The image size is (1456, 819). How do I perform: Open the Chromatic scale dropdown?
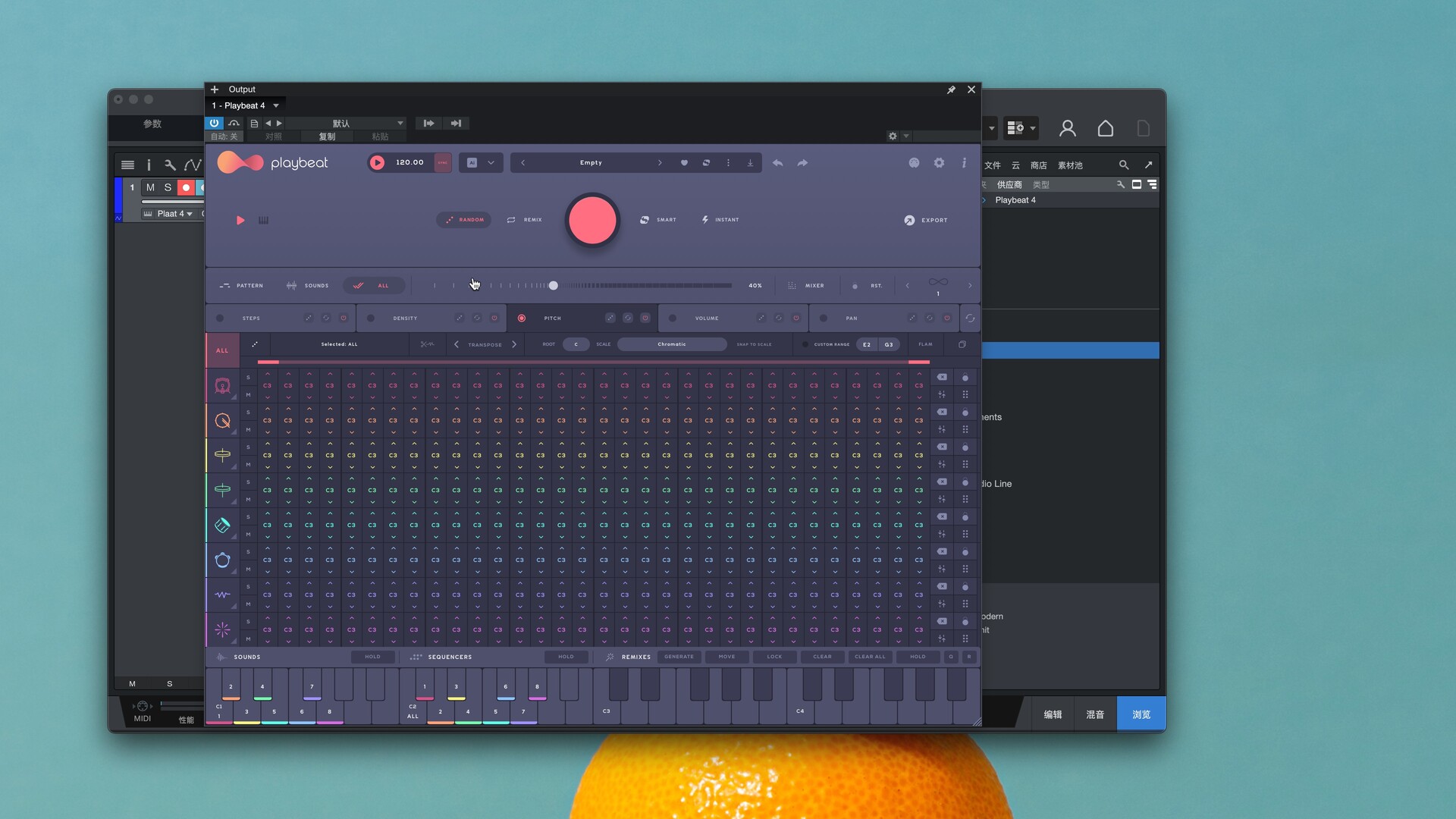pos(672,344)
